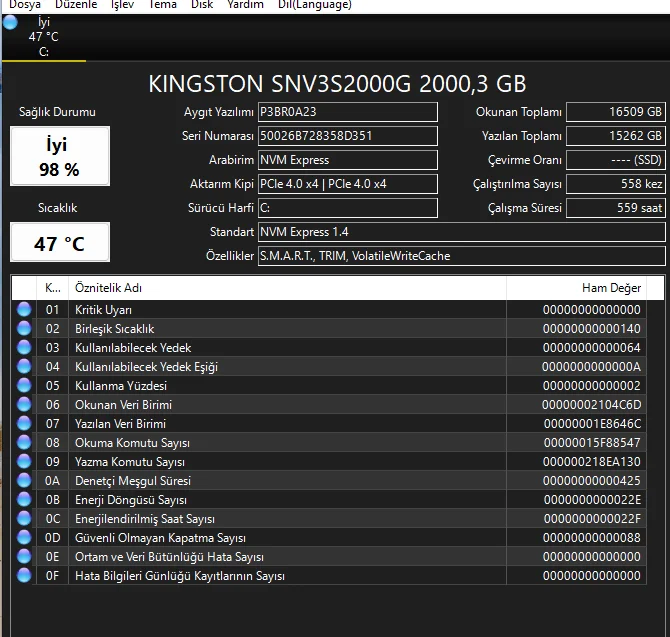Click status orb for Kullanma Yüzdesi row
Image resolution: width=670 pixels, height=637 pixels.
(24, 385)
